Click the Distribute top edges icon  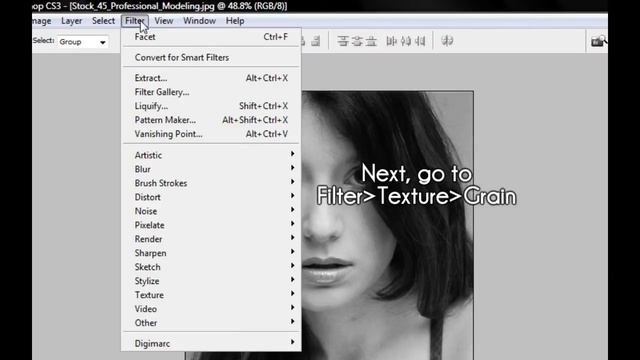click(x=343, y=41)
